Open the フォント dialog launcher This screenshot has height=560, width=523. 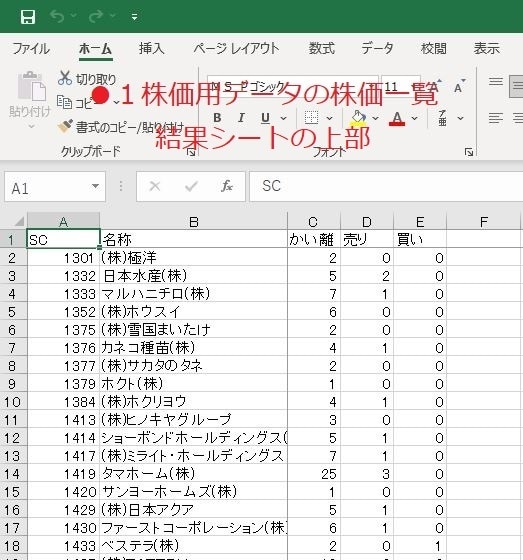coord(469,152)
